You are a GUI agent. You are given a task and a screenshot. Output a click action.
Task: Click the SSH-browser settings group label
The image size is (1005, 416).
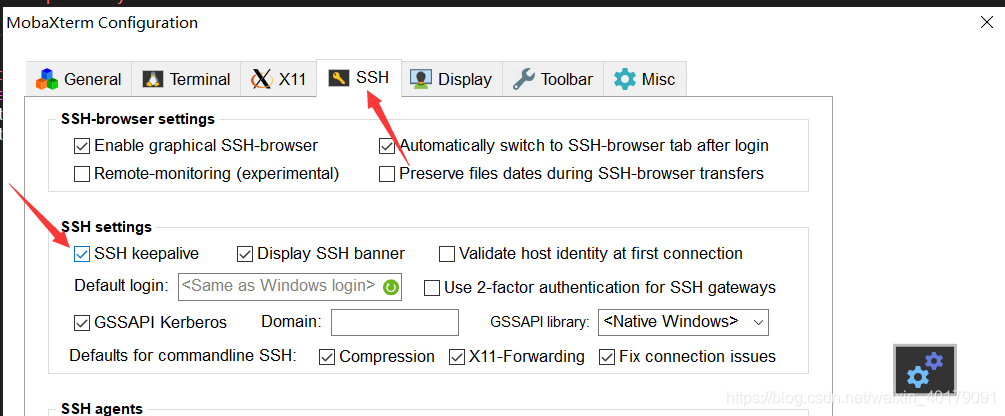pos(138,119)
